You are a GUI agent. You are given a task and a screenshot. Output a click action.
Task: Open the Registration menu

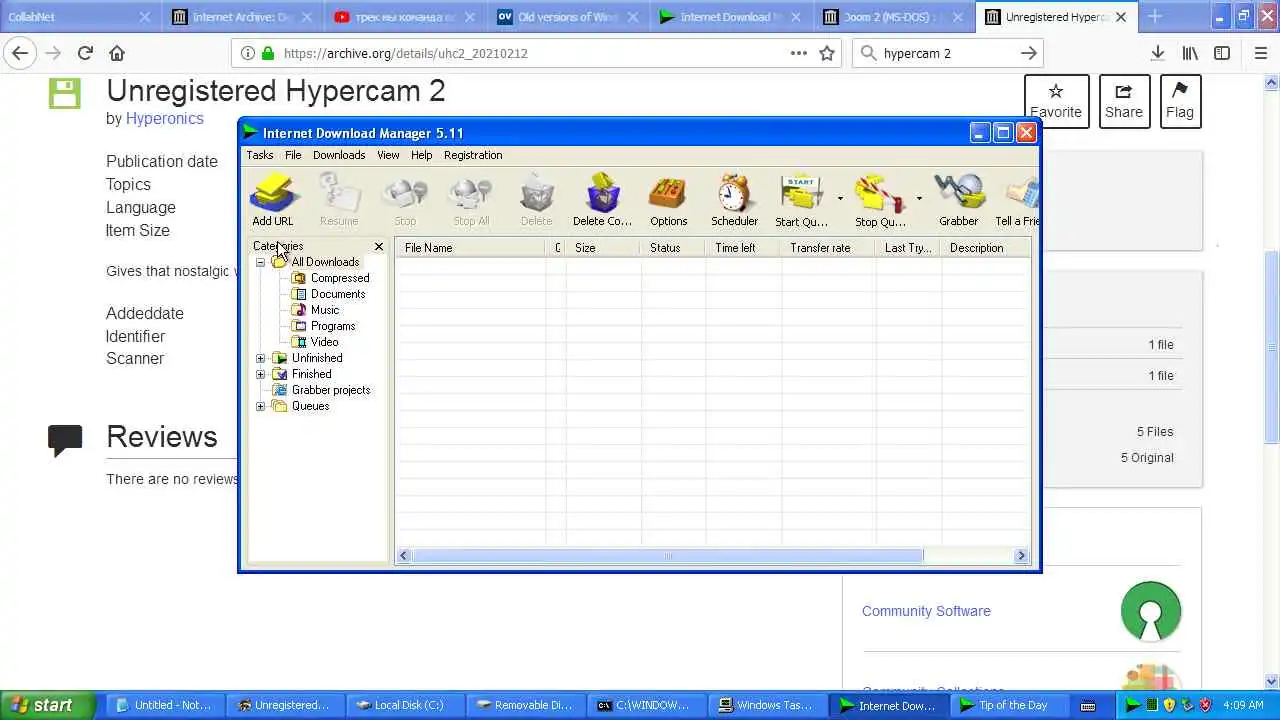point(473,155)
